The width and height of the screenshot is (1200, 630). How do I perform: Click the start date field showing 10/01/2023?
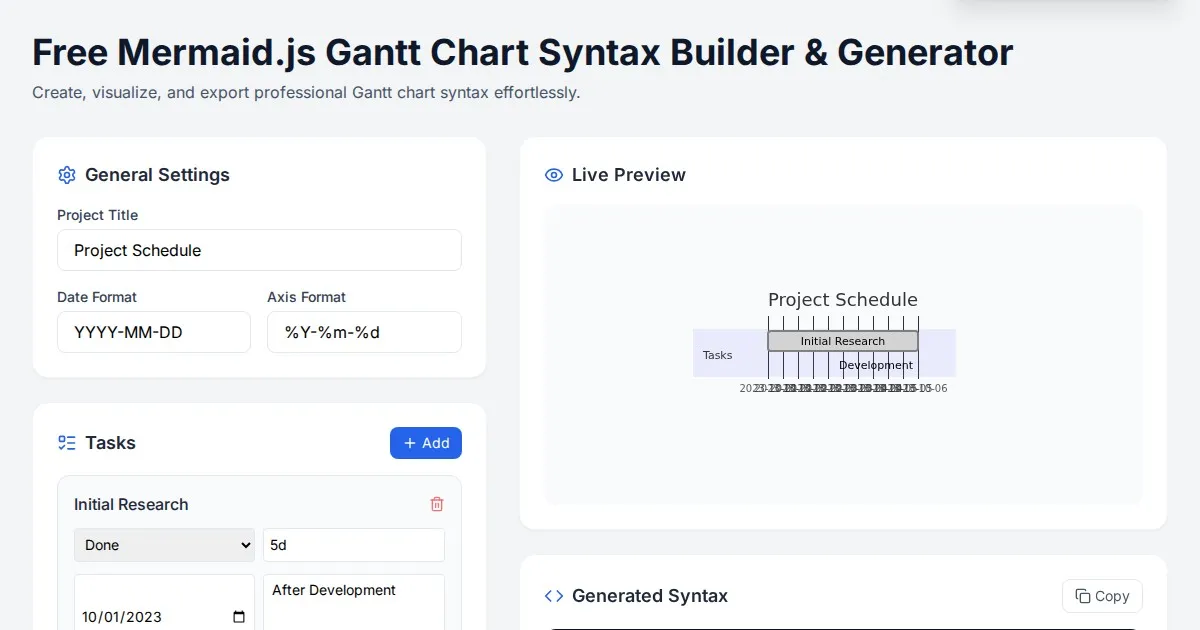coord(150,617)
